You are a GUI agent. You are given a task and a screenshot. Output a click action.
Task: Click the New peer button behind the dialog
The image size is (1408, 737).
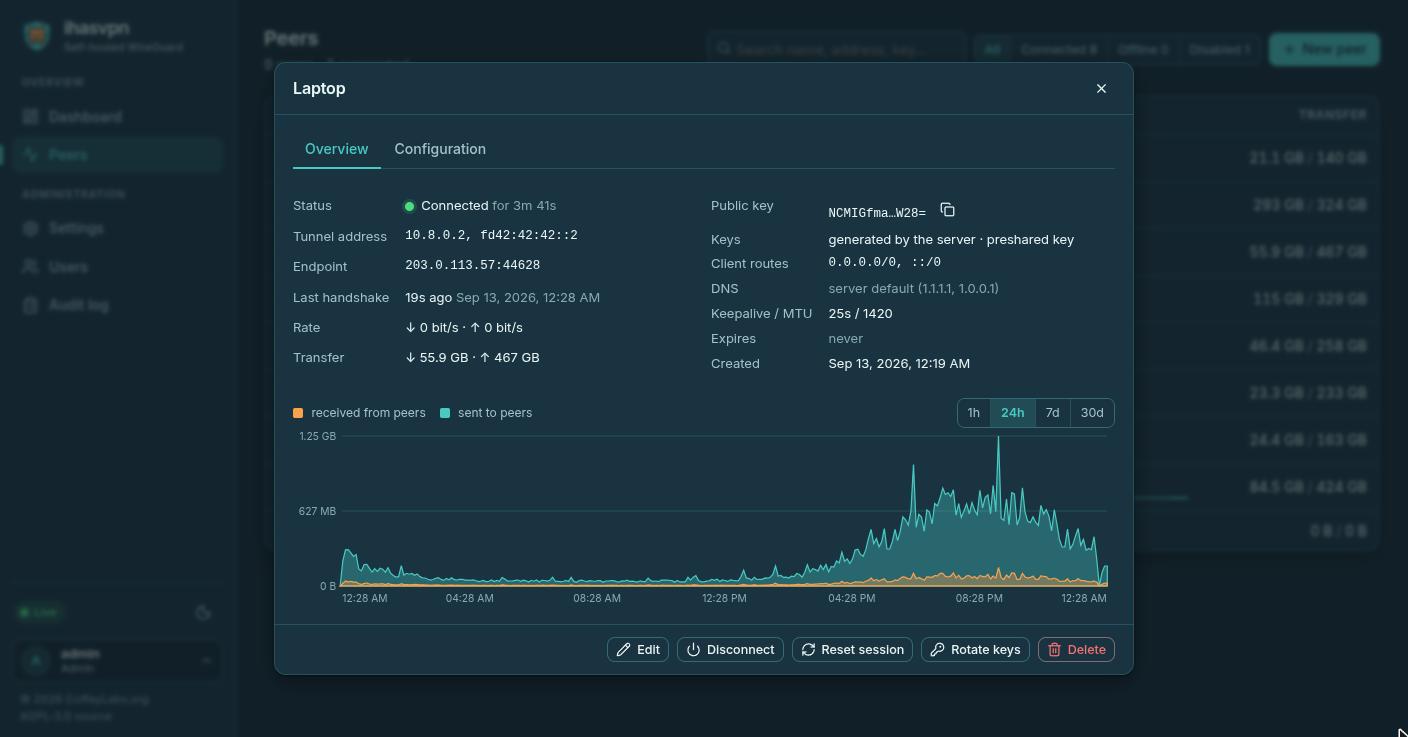pyautogui.click(x=1324, y=49)
